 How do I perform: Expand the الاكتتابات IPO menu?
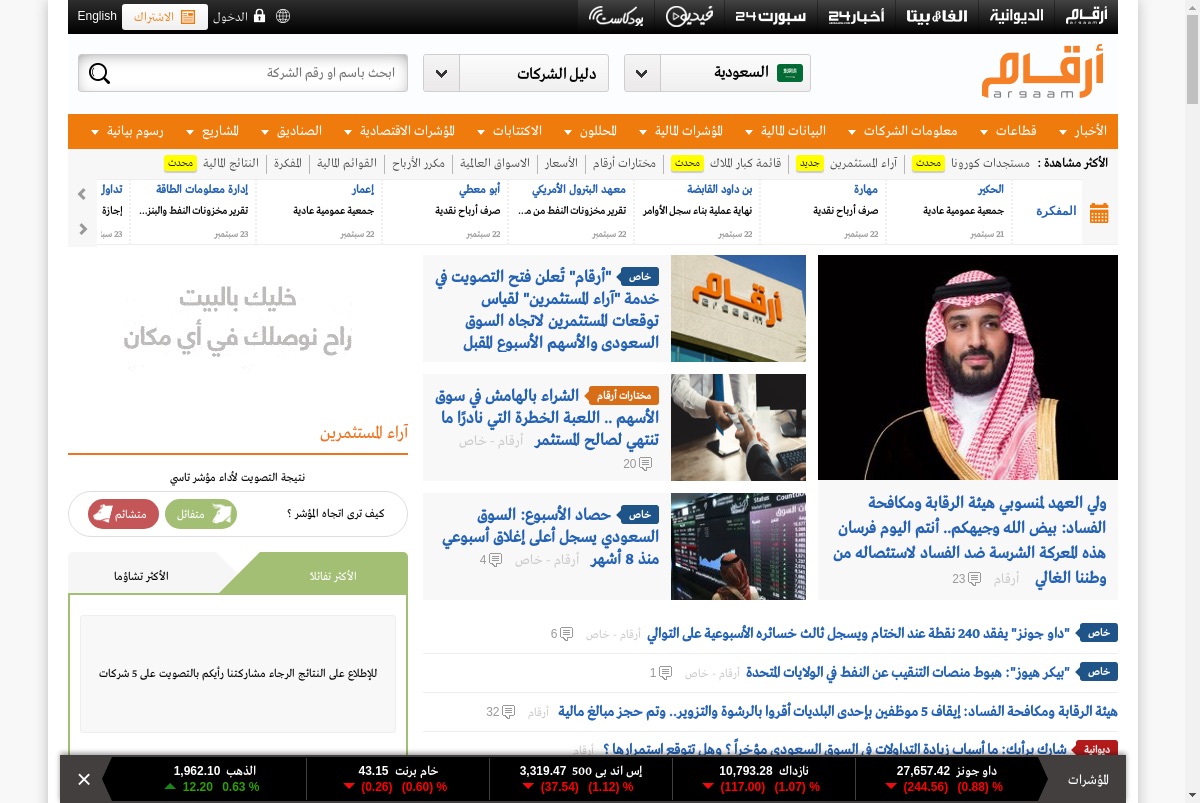point(510,131)
